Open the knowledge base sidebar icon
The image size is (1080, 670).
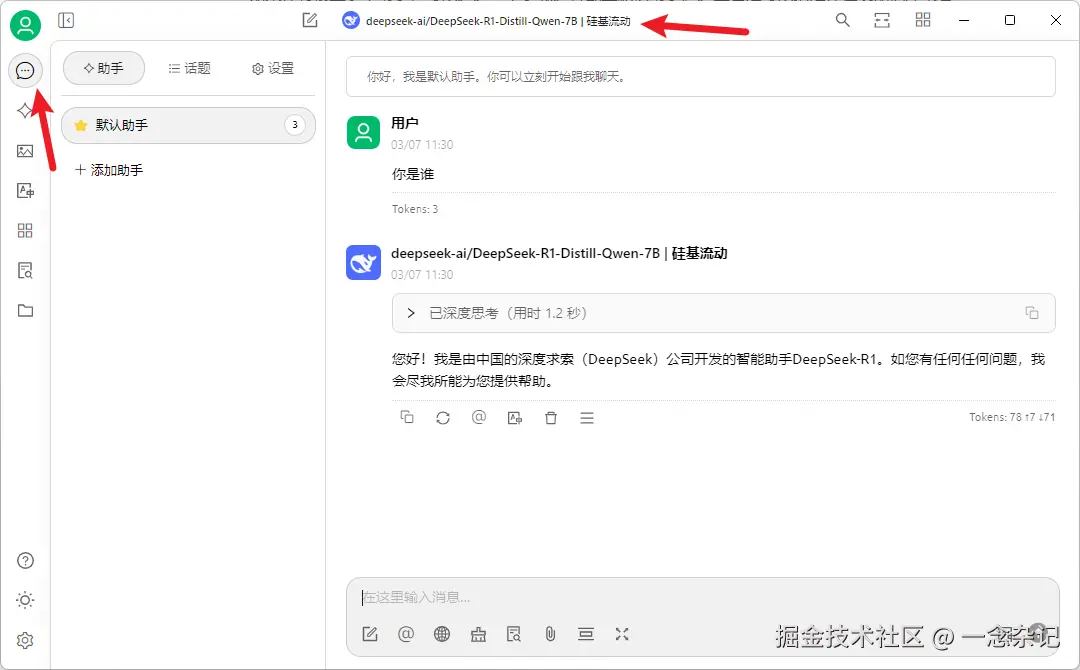[x=25, y=271]
